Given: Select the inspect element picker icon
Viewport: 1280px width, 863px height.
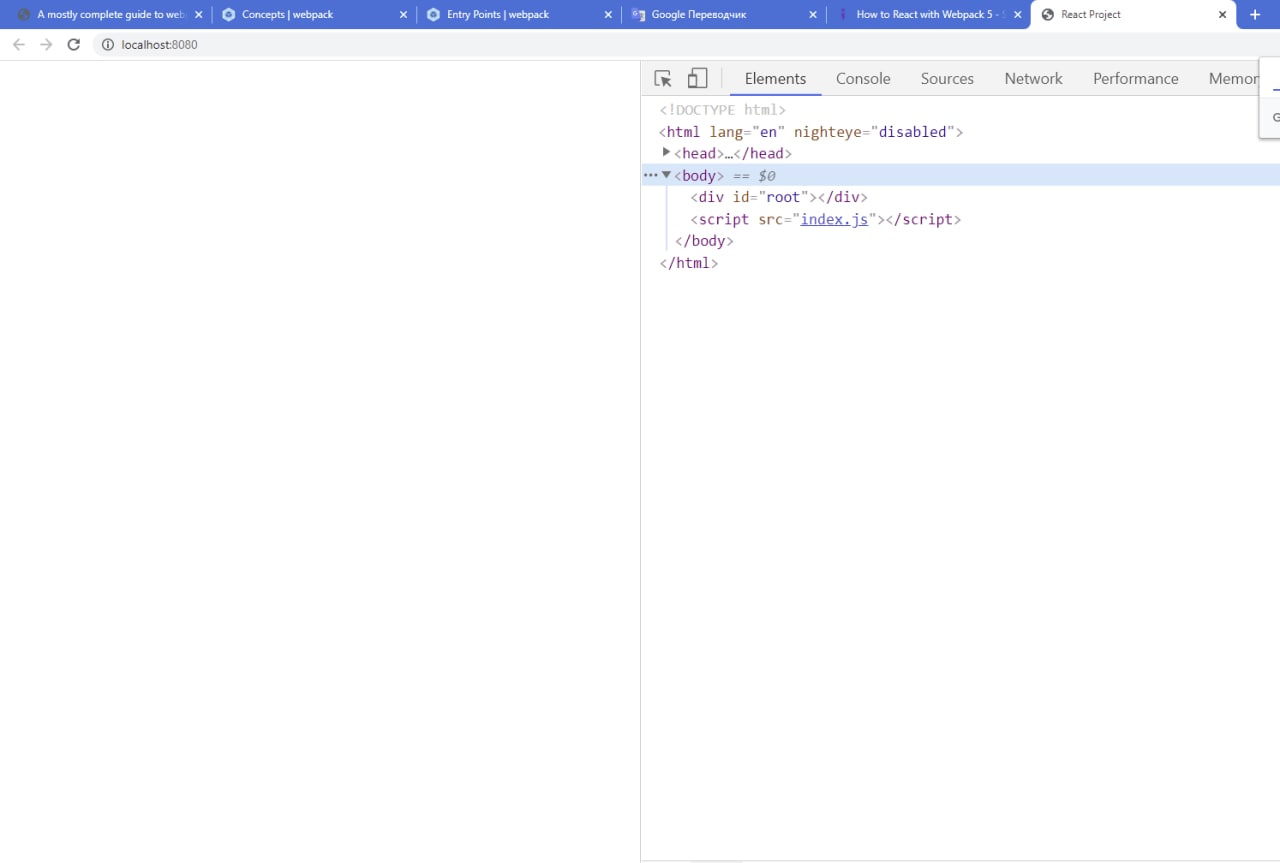Looking at the screenshot, I should tap(663, 79).
